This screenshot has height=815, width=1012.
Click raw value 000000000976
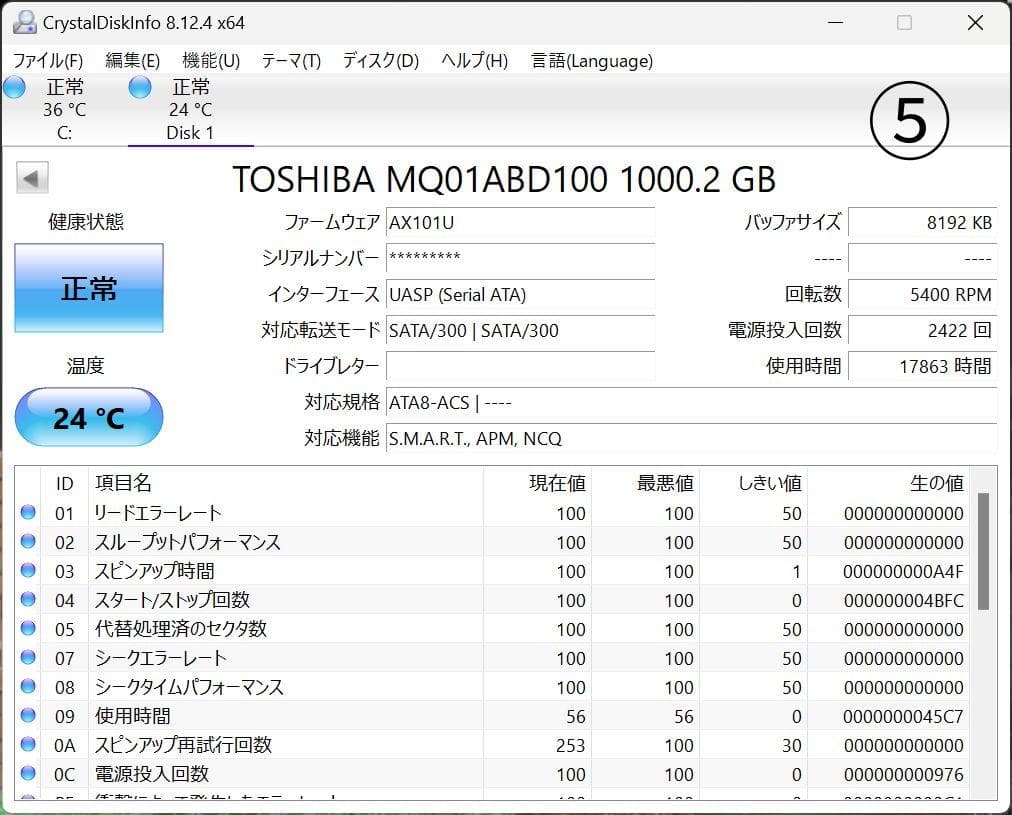(903, 775)
